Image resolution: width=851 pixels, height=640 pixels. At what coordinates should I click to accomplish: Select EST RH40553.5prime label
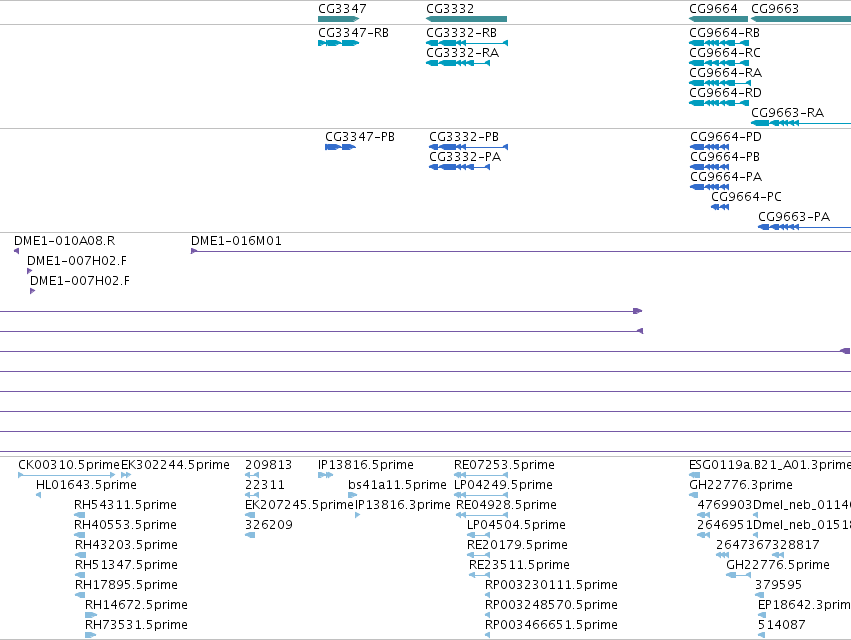click(125, 525)
